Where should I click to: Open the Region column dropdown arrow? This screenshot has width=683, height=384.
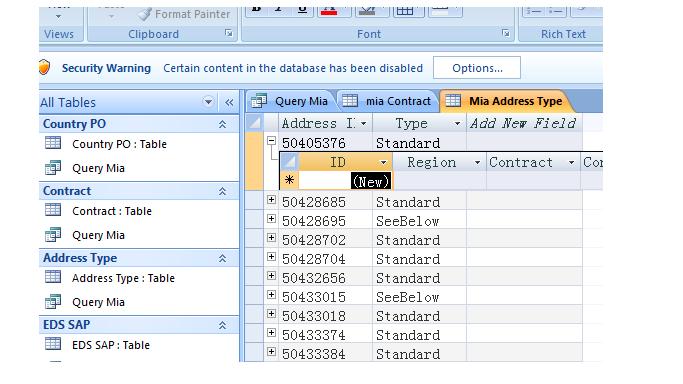tap(477, 163)
